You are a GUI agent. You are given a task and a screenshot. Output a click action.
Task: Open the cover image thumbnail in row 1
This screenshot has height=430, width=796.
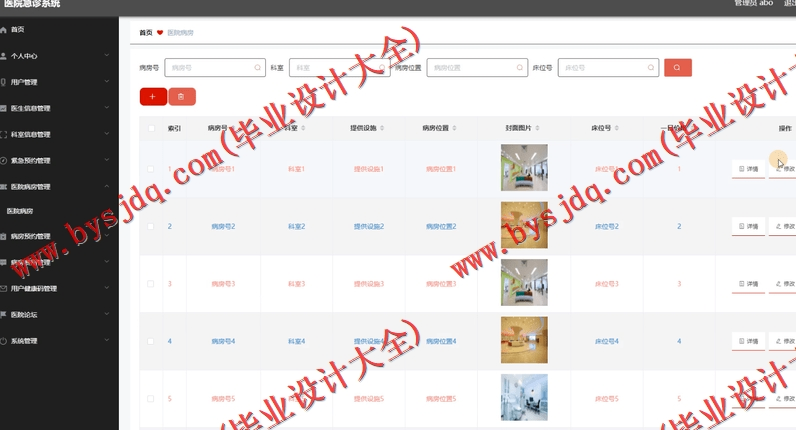(x=524, y=168)
